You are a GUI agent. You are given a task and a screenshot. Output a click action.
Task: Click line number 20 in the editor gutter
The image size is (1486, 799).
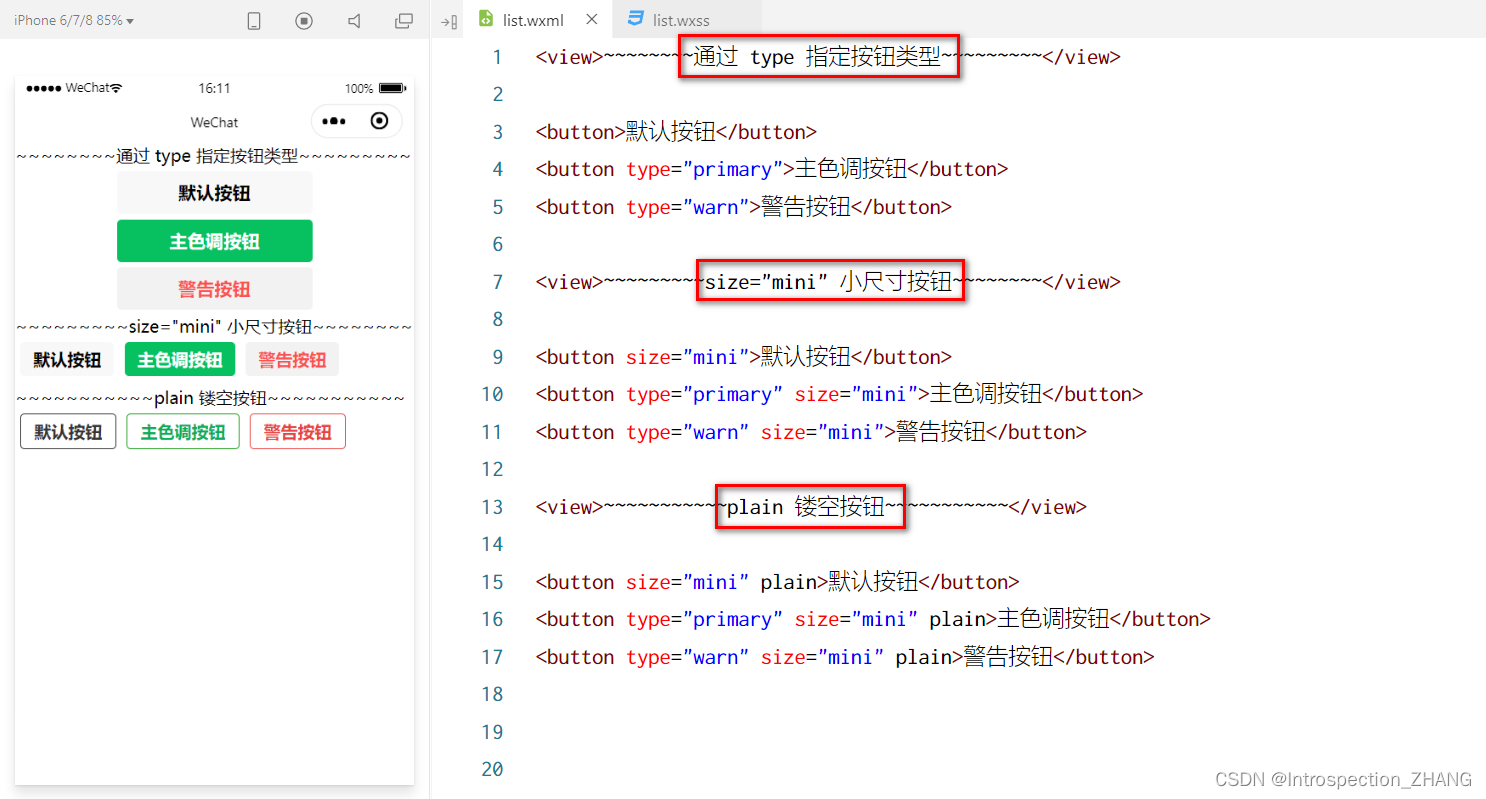[x=492, y=769]
